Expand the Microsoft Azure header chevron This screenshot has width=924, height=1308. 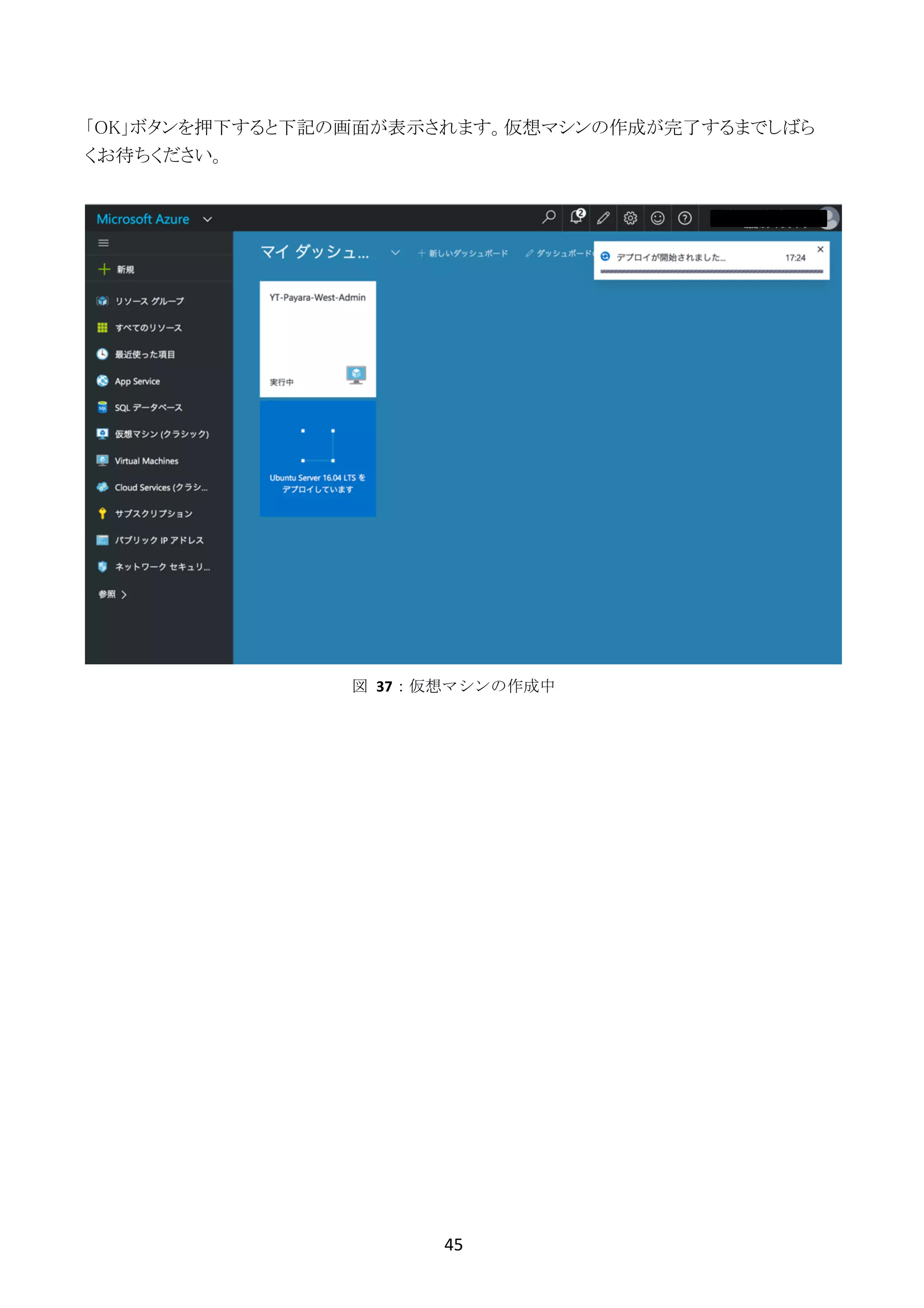208,219
